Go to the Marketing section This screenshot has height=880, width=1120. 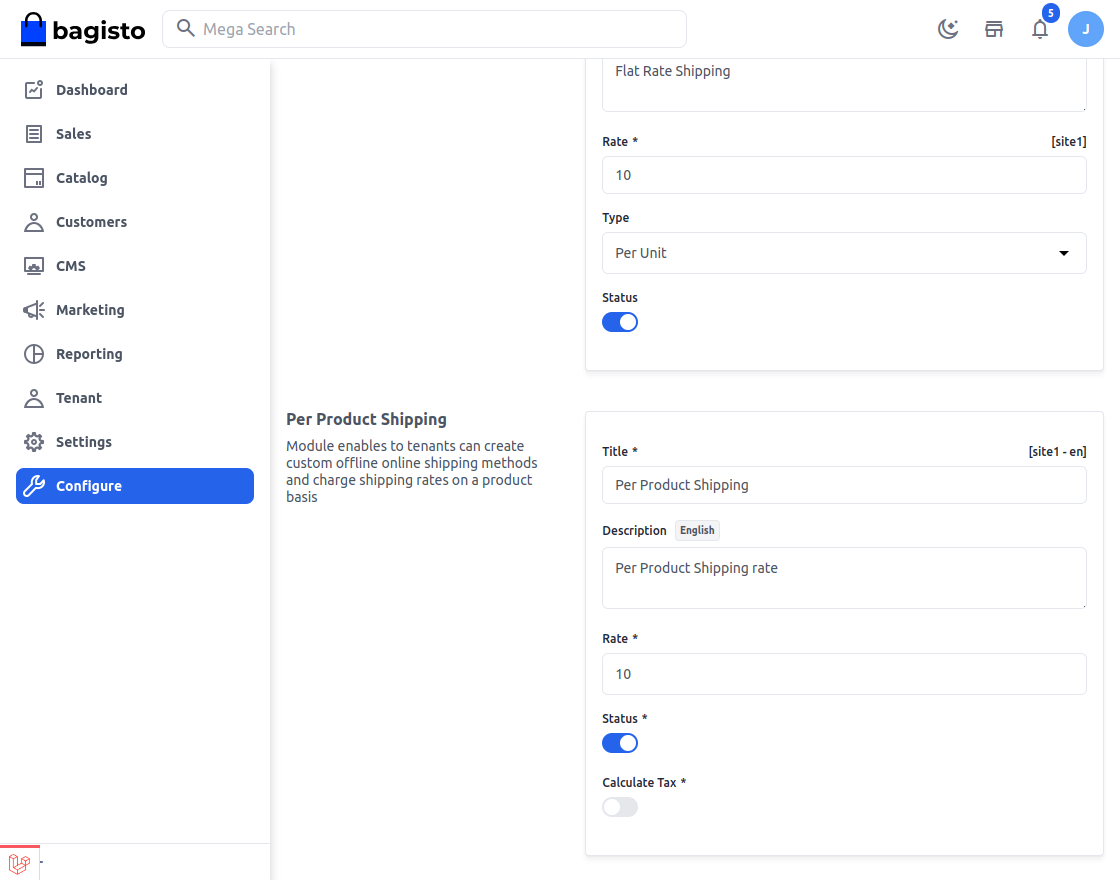click(90, 310)
